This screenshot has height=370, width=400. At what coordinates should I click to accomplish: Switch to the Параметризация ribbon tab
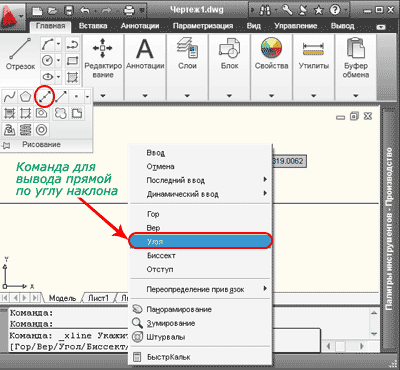pos(203,26)
